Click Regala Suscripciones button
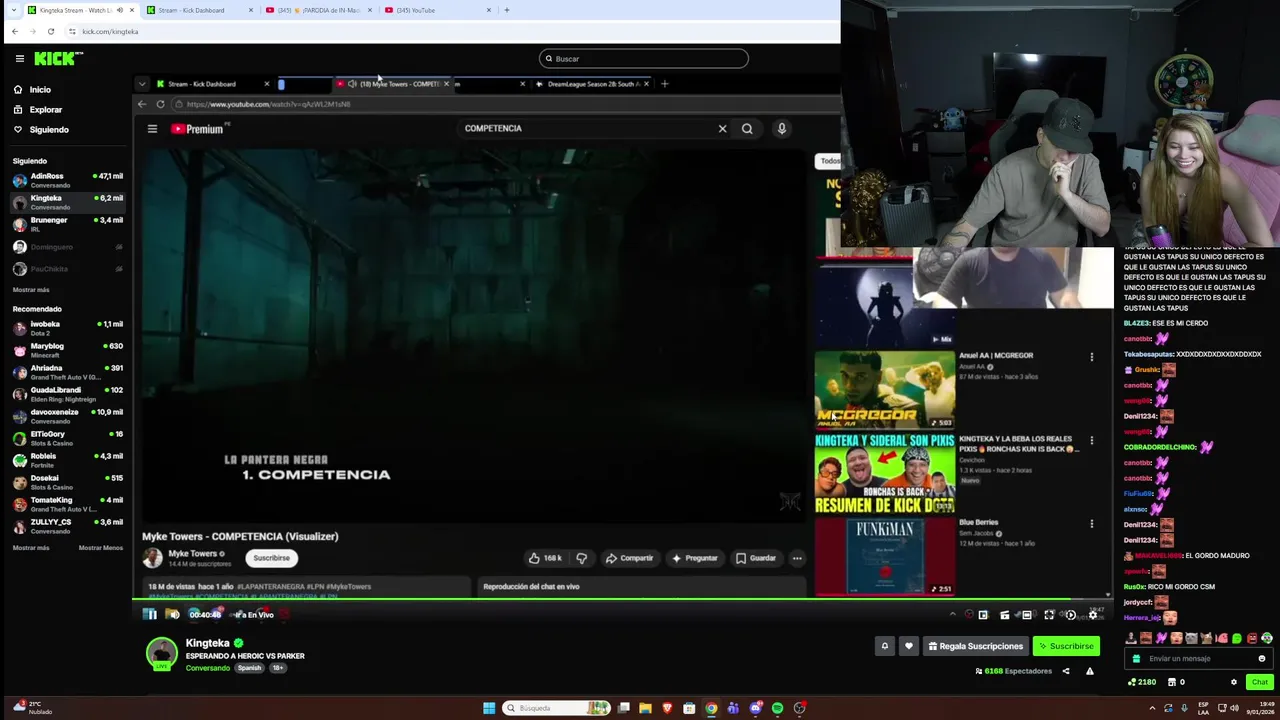Viewport: 1280px width, 720px height. tap(975, 646)
